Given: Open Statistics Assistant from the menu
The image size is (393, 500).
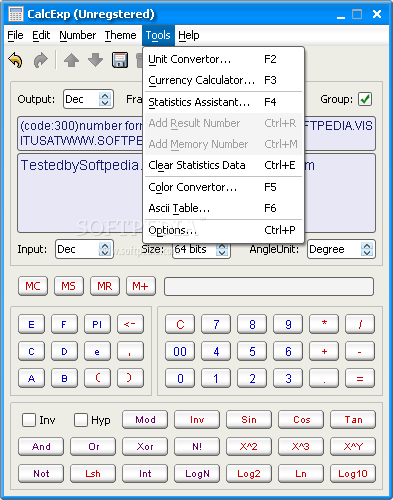Looking at the screenshot, I should (x=223, y=102).
